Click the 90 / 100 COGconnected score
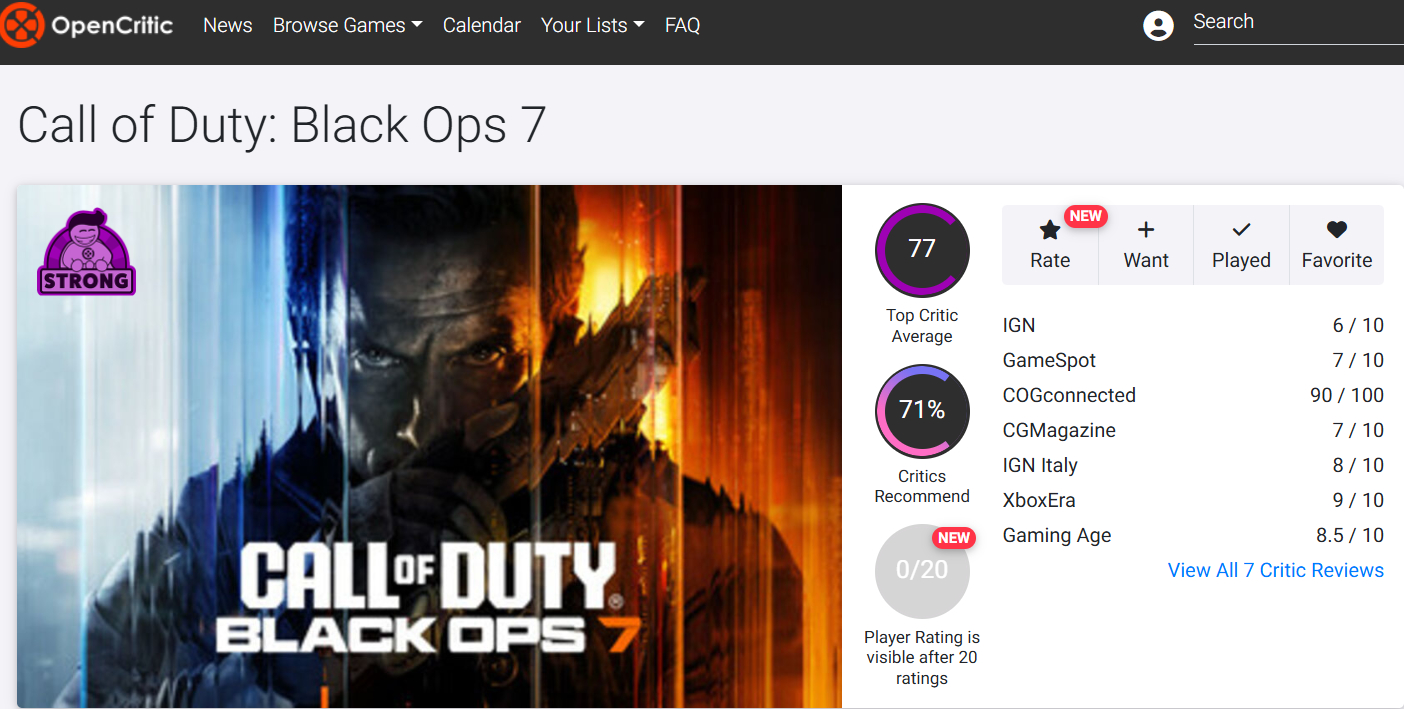This screenshot has width=1404, height=709. click(1347, 395)
